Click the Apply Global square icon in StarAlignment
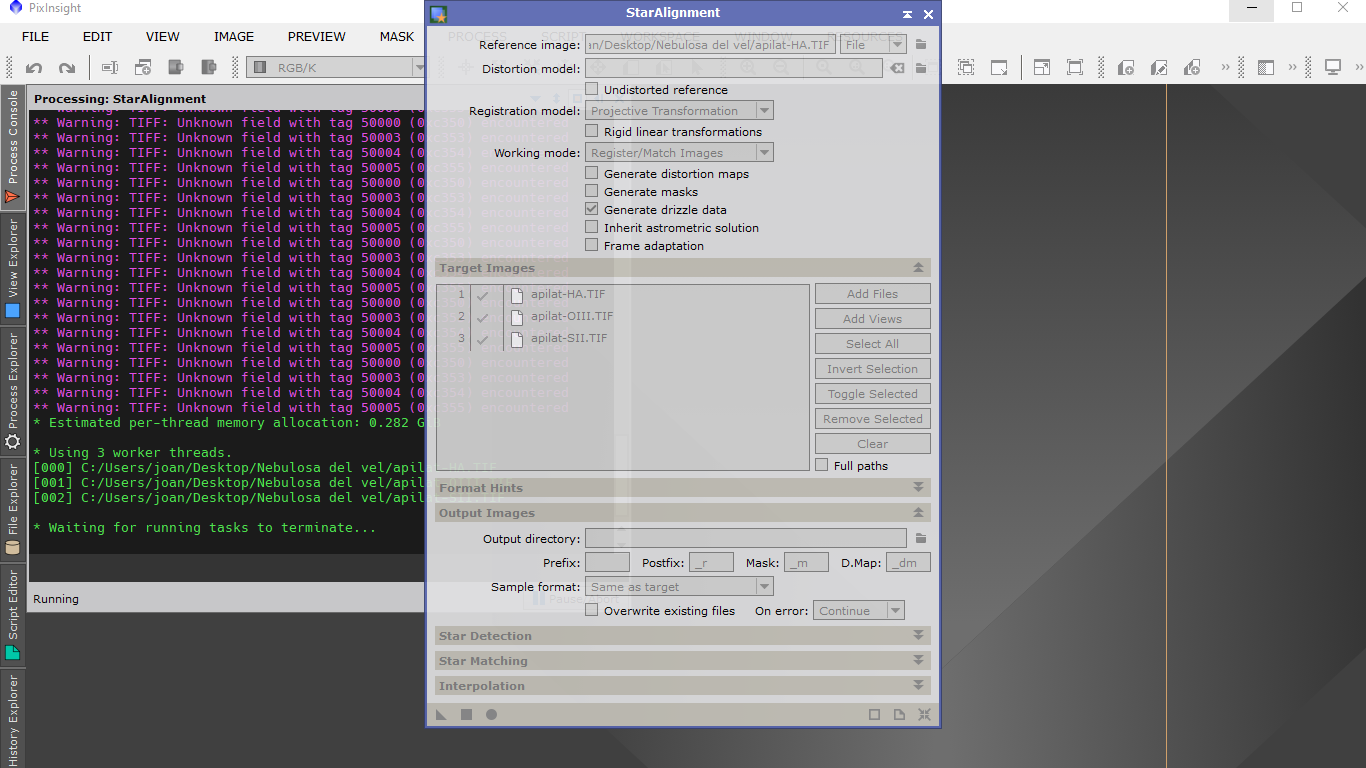The image size is (1366, 768). point(466,715)
